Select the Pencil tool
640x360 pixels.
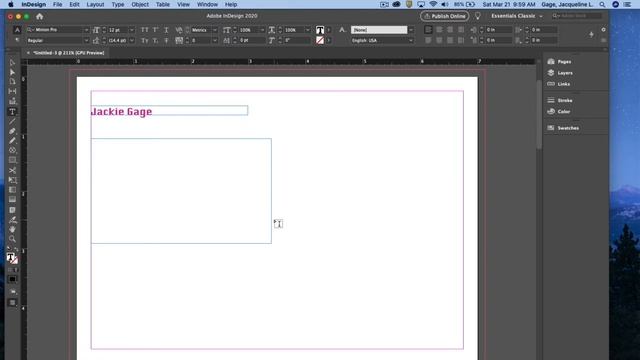coord(12,141)
